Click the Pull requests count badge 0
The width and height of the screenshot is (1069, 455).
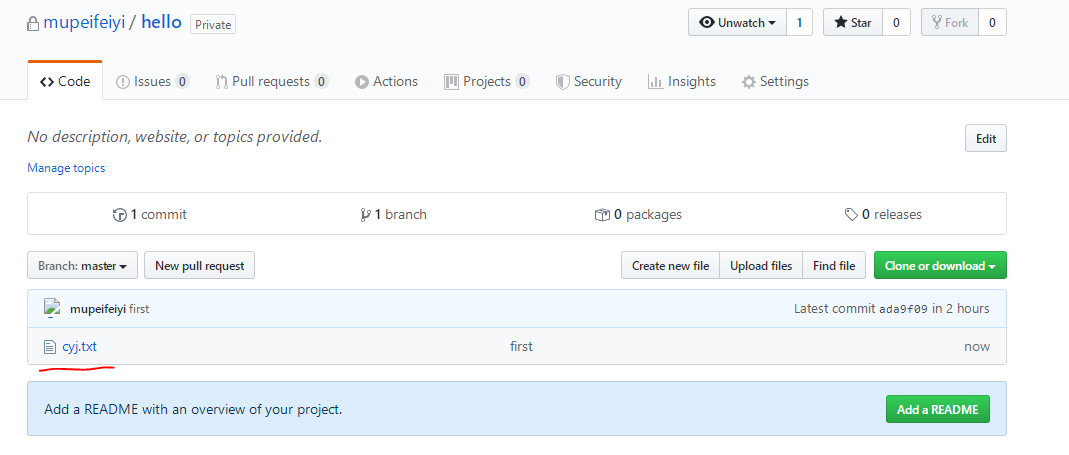click(x=321, y=82)
